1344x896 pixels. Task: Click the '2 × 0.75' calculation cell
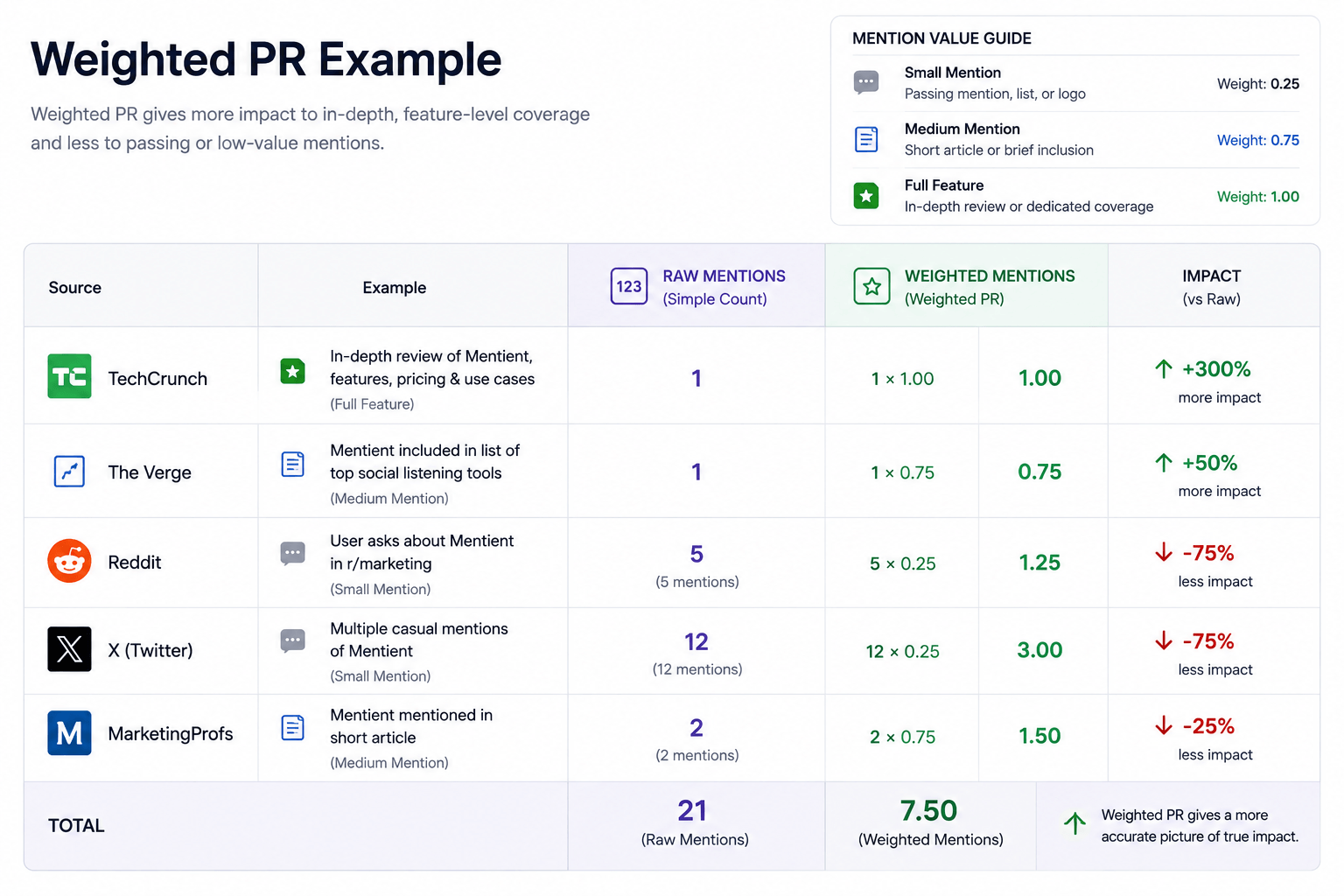pyautogui.click(x=902, y=737)
